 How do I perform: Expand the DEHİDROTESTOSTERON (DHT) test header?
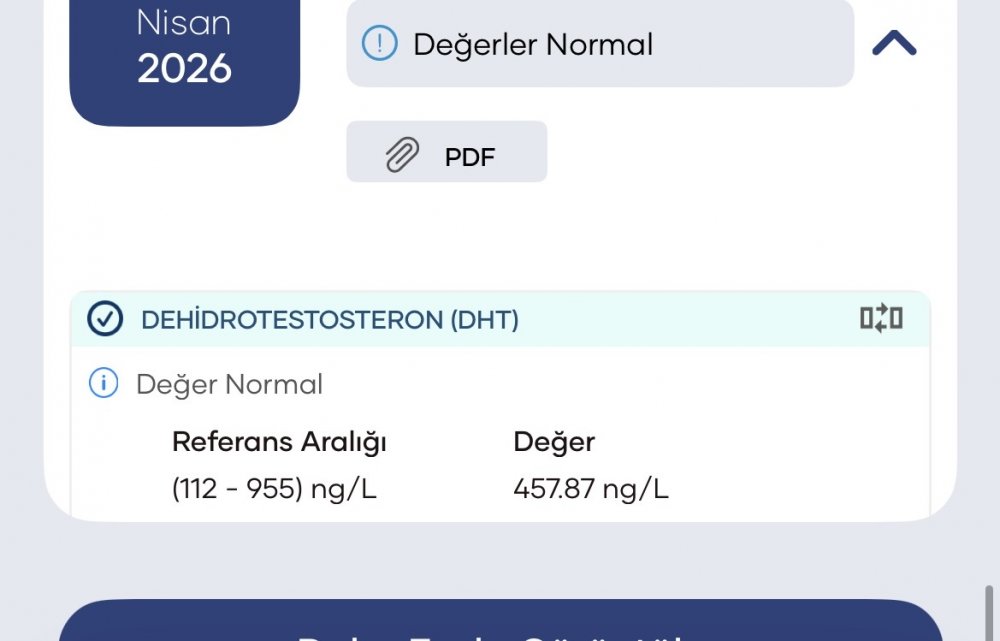(500, 319)
